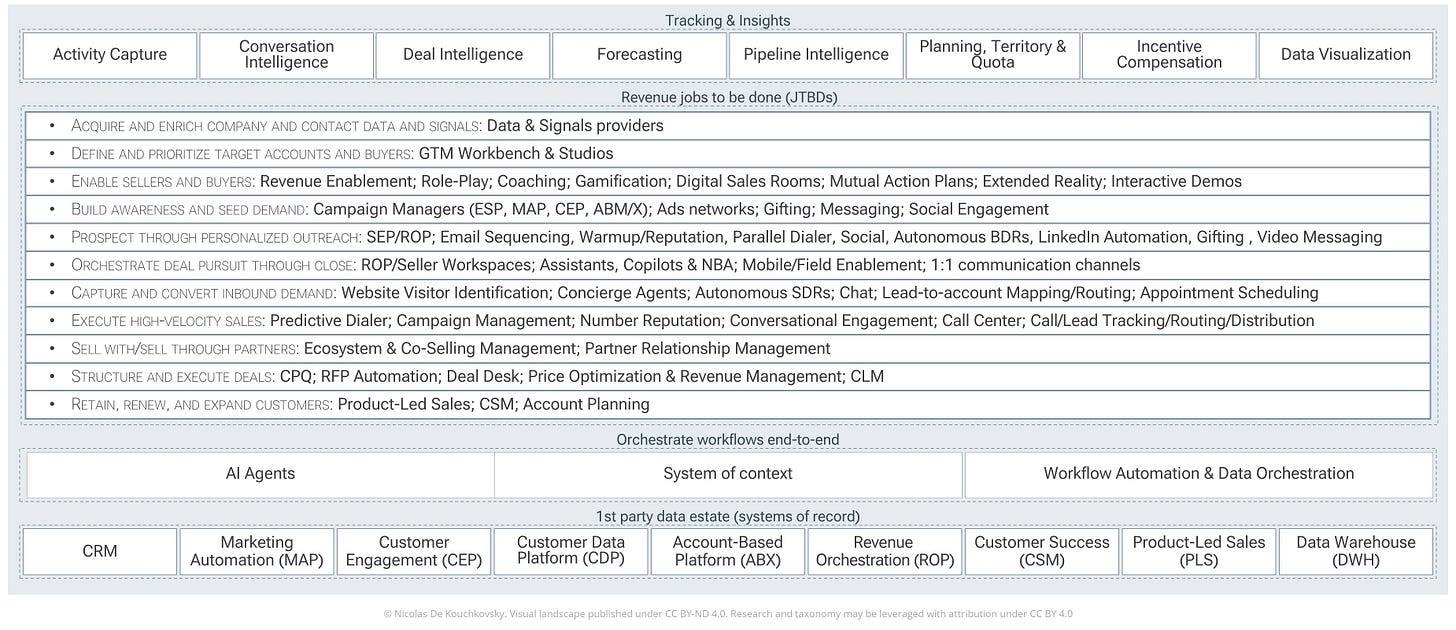Click Execute high-velocity sales row
Screen dimensions: 1456x630
(x=728, y=321)
